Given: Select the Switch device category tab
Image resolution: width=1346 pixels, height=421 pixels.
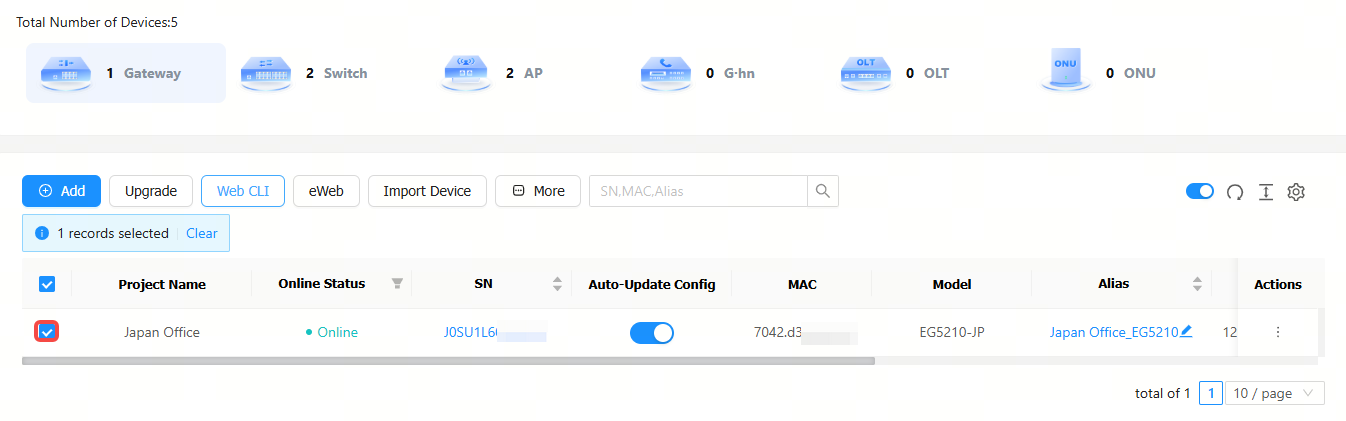Looking at the screenshot, I should click(306, 73).
